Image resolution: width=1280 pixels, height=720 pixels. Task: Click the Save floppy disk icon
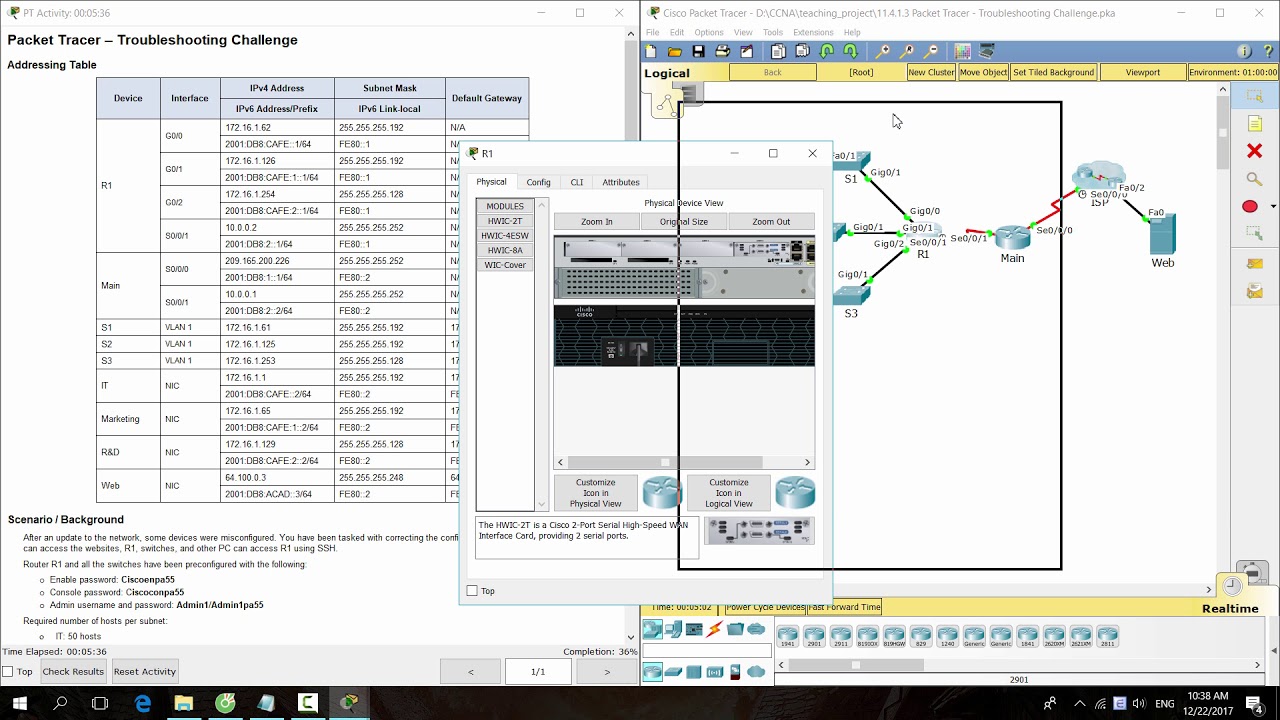pyautogui.click(x=698, y=51)
